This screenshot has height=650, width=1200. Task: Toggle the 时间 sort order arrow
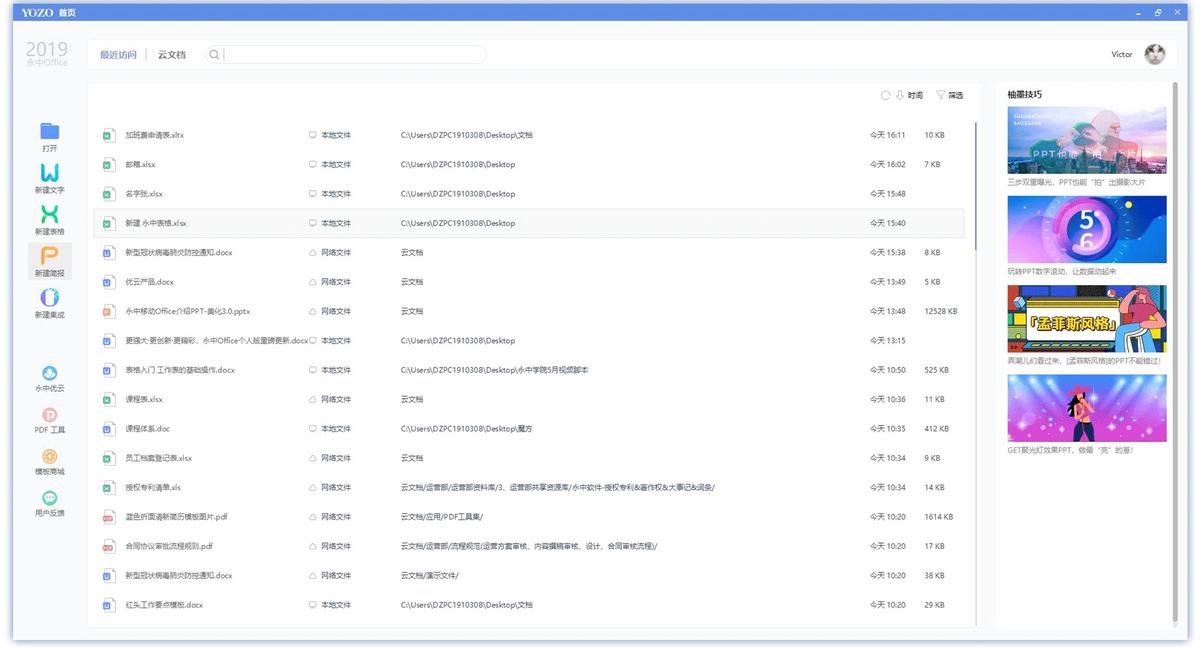897,94
